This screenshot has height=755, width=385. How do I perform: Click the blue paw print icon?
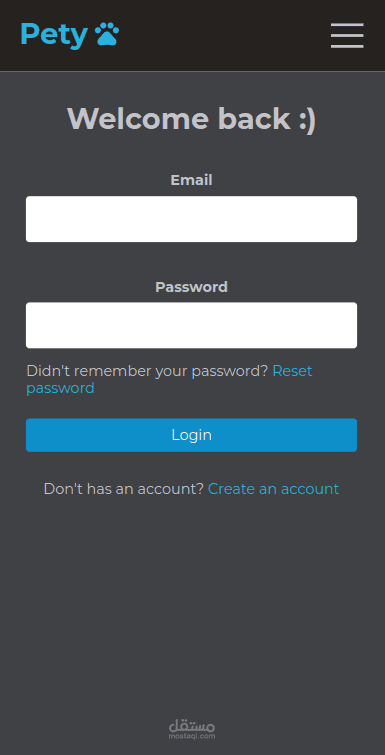(x=106, y=34)
